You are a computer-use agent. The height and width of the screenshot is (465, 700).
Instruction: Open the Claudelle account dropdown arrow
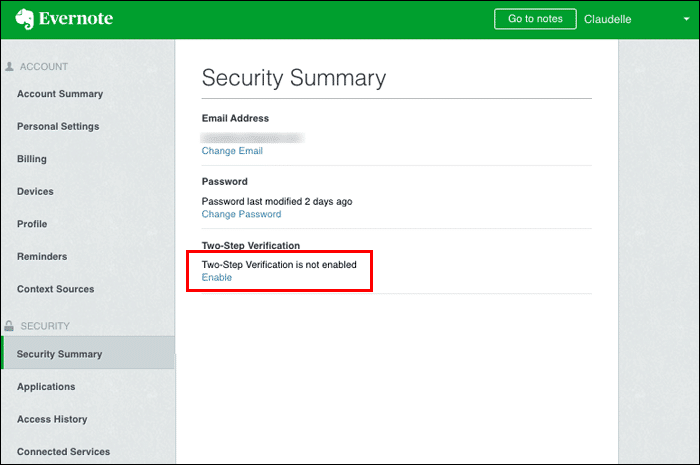click(x=686, y=19)
